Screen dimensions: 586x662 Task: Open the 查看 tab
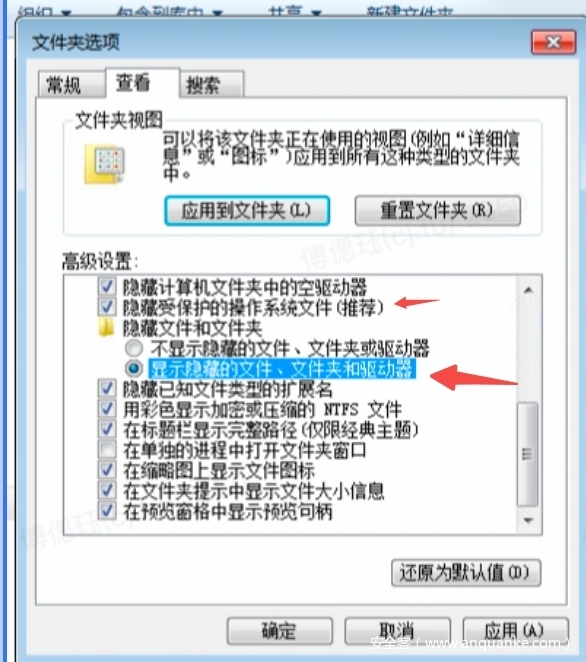click(133, 82)
